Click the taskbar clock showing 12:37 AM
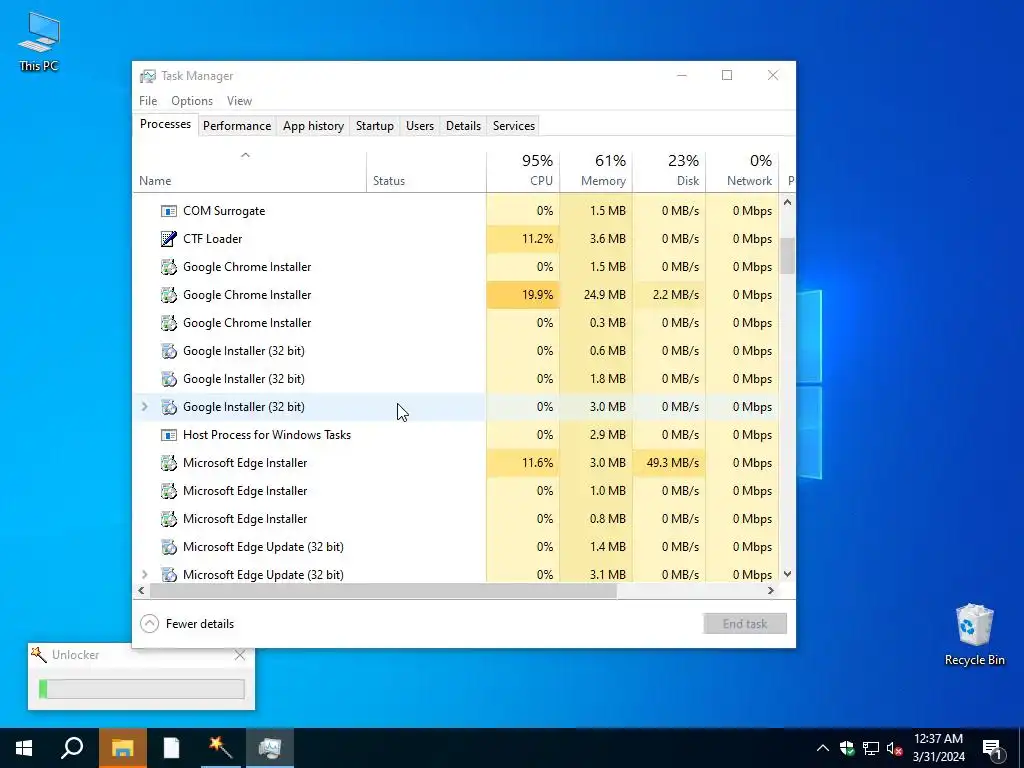The image size is (1024, 768). (x=938, y=748)
